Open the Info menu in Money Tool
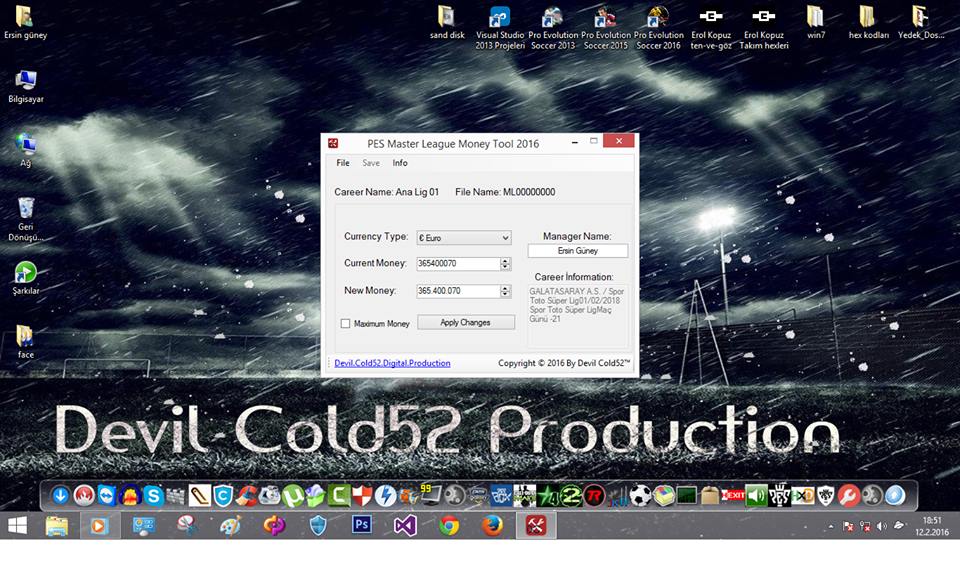This screenshot has width=960, height=562. coord(400,163)
